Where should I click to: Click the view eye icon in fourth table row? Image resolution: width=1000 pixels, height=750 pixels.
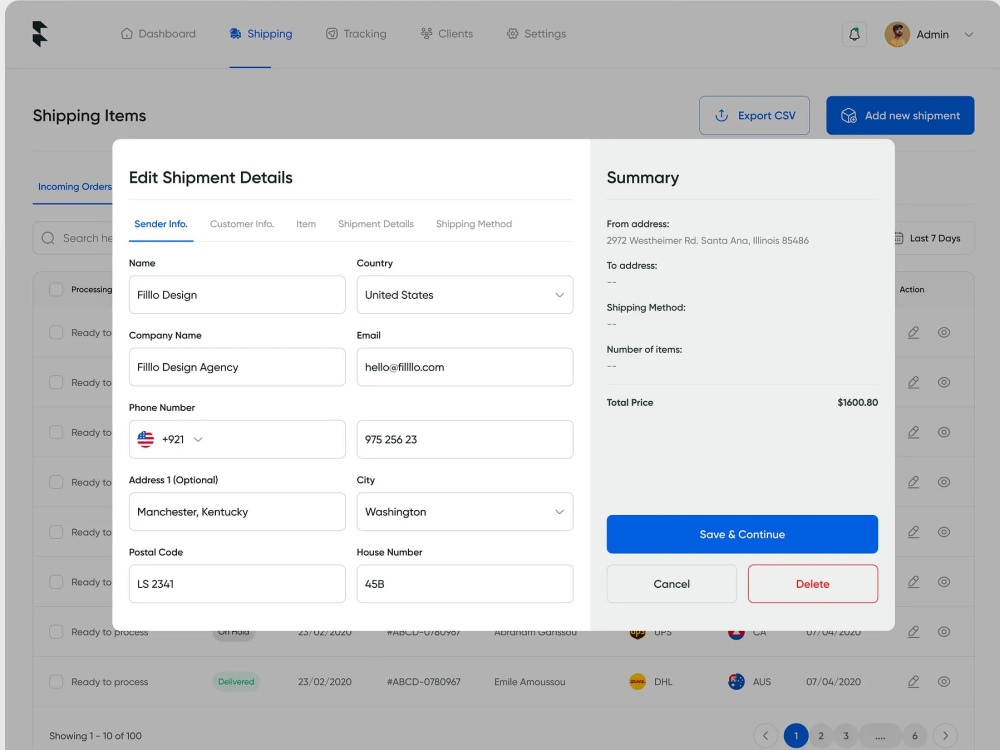click(944, 482)
